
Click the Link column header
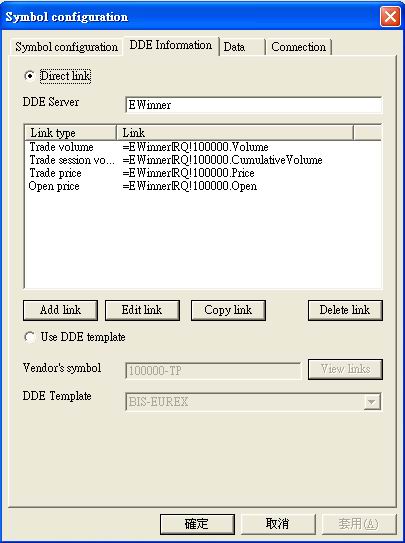pos(235,133)
